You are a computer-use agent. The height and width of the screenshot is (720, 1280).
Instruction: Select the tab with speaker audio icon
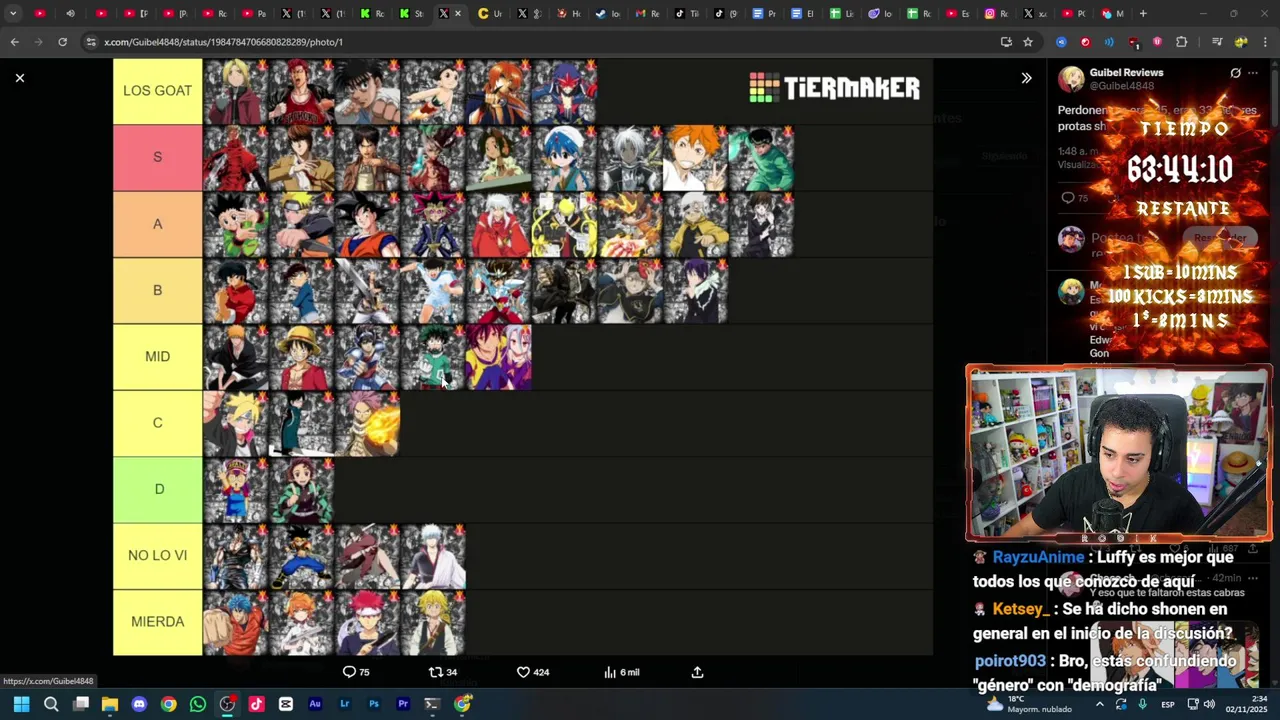70,14
